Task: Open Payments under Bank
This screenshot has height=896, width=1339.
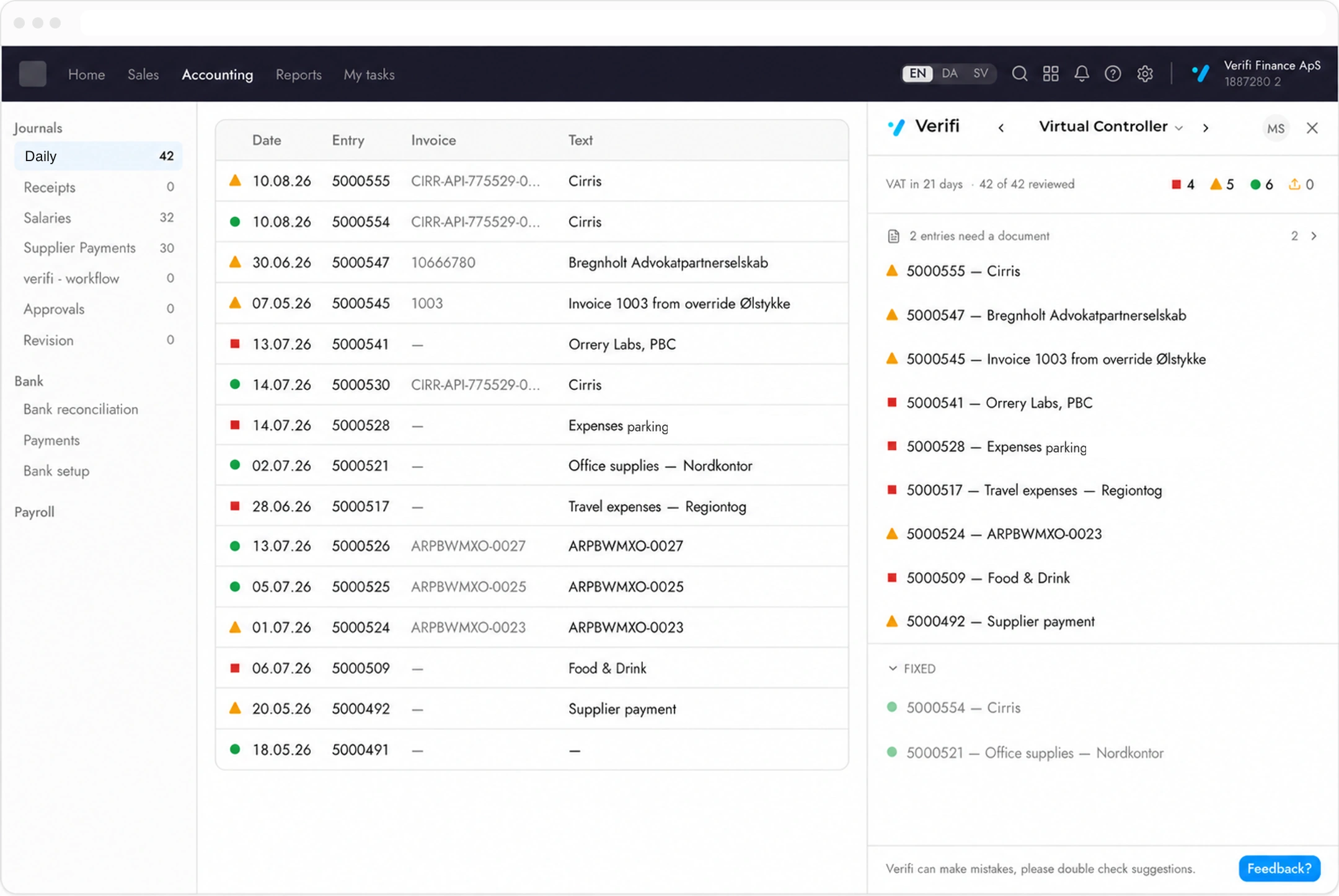Action: click(x=51, y=441)
